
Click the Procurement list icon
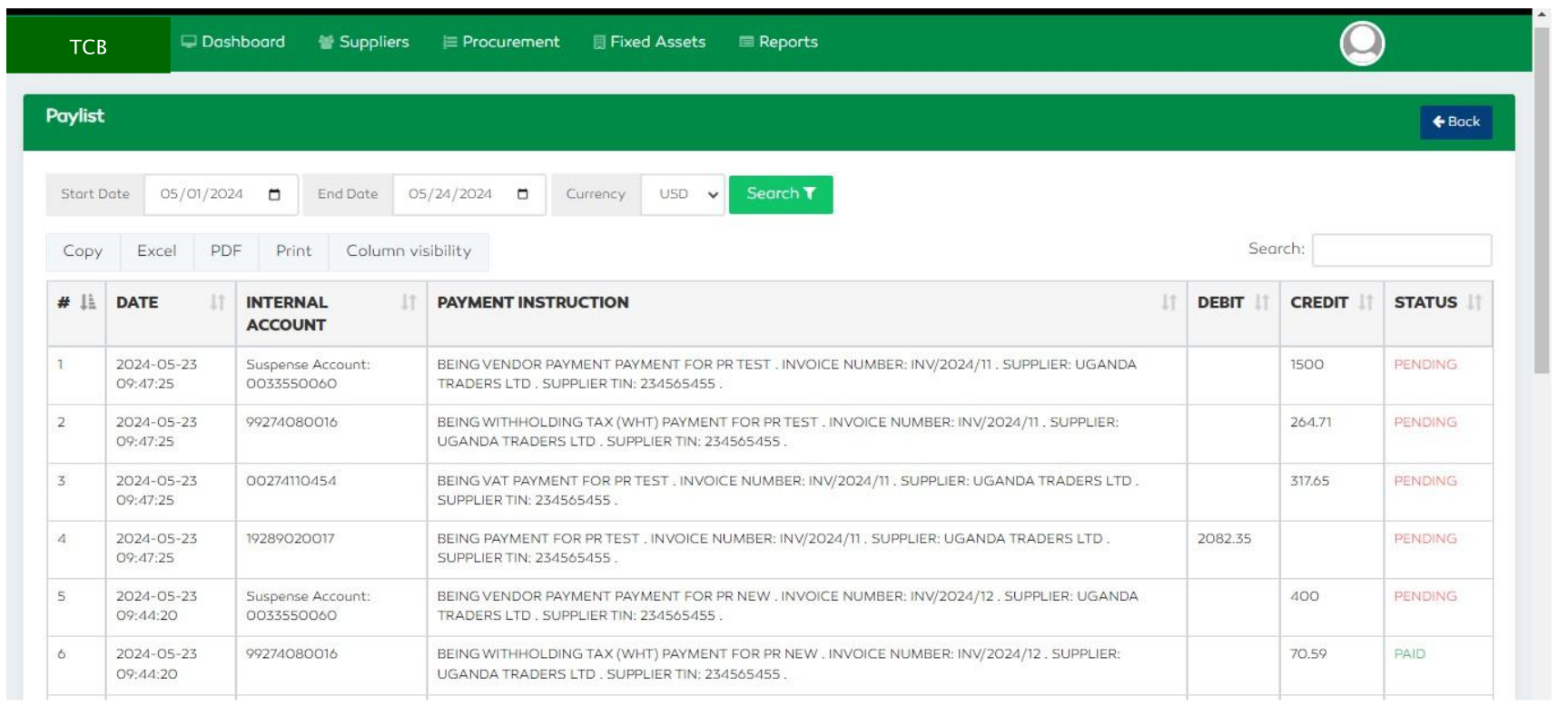coord(449,42)
